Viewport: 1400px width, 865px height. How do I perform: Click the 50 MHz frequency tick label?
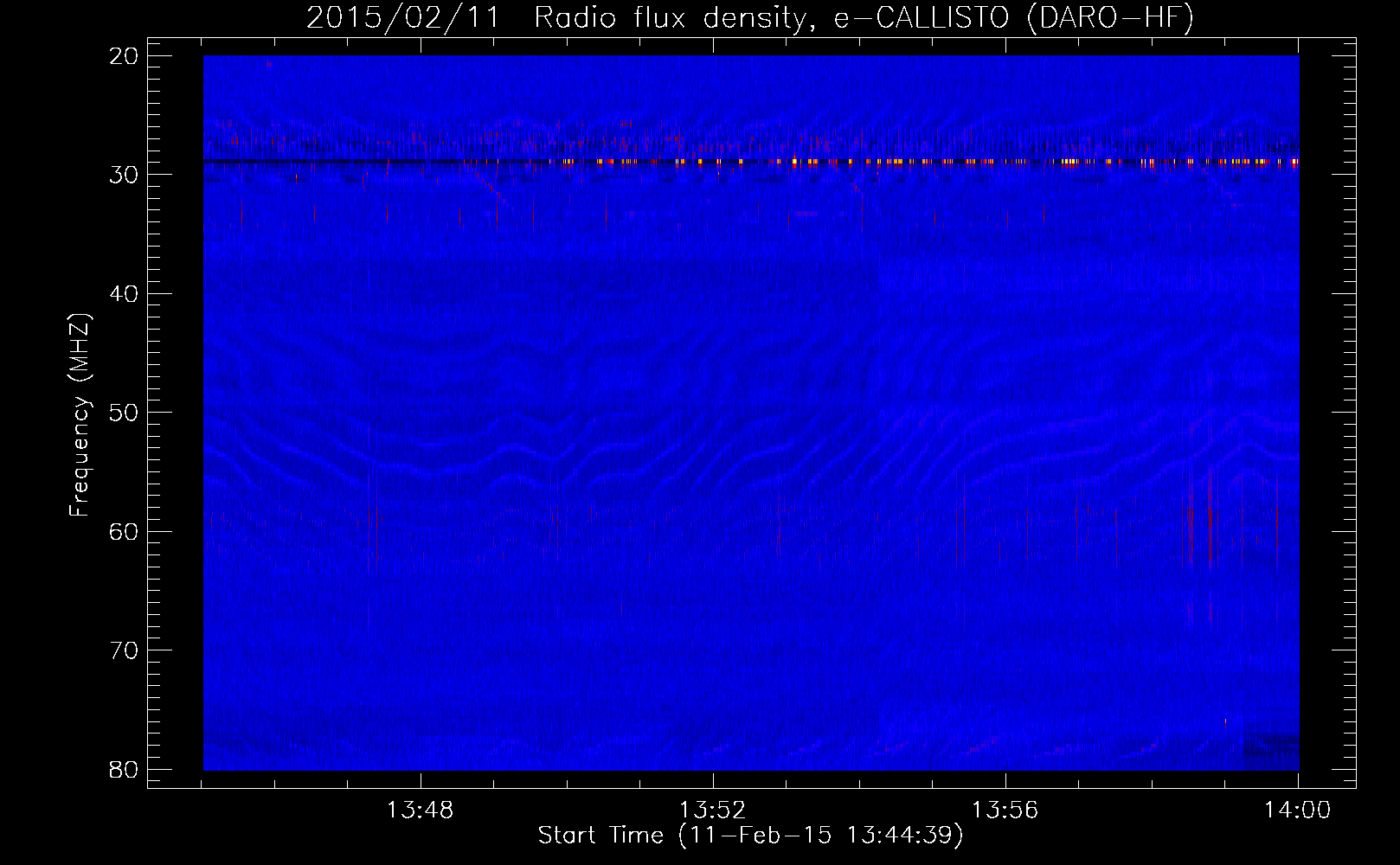coord(125,413)
